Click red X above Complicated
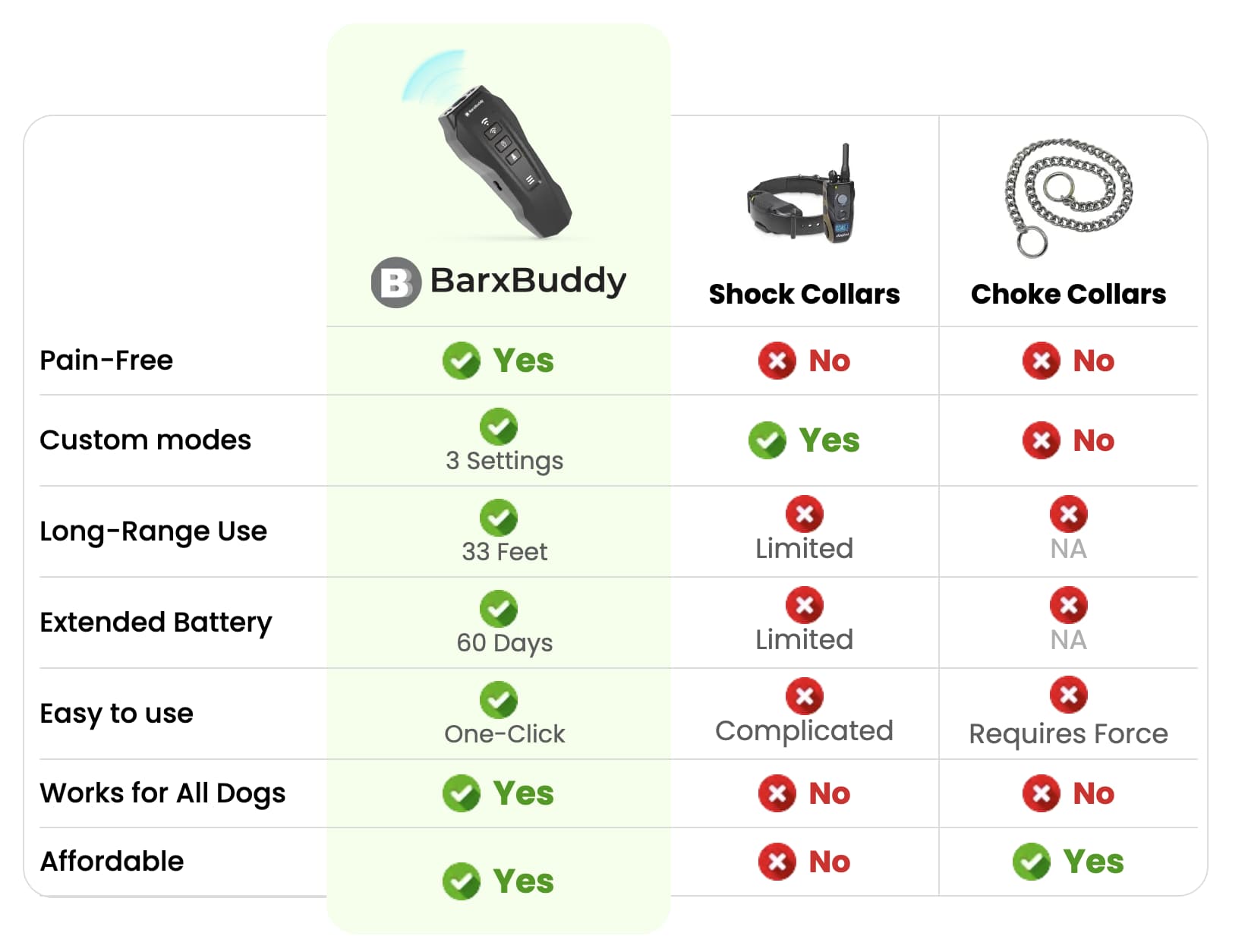 tap(805, 695)
